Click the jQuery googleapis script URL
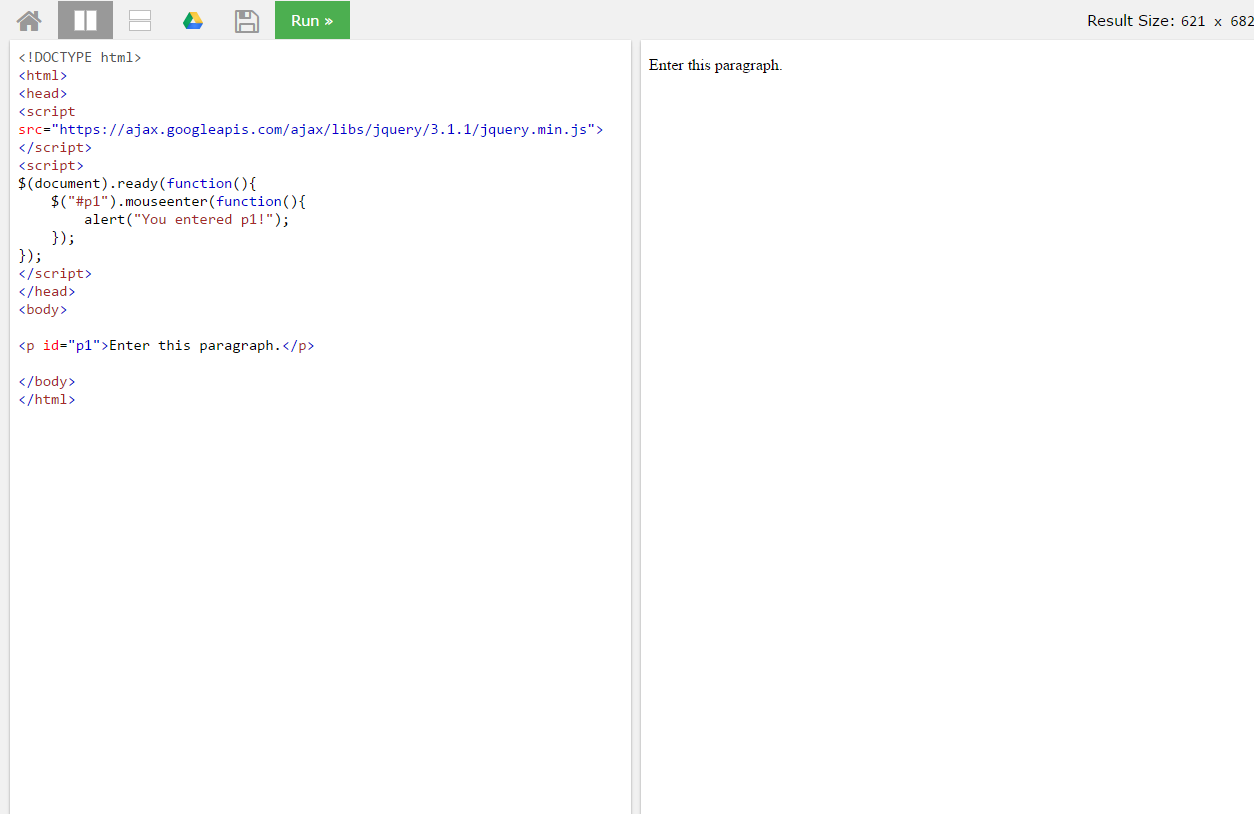 (323, 129)
